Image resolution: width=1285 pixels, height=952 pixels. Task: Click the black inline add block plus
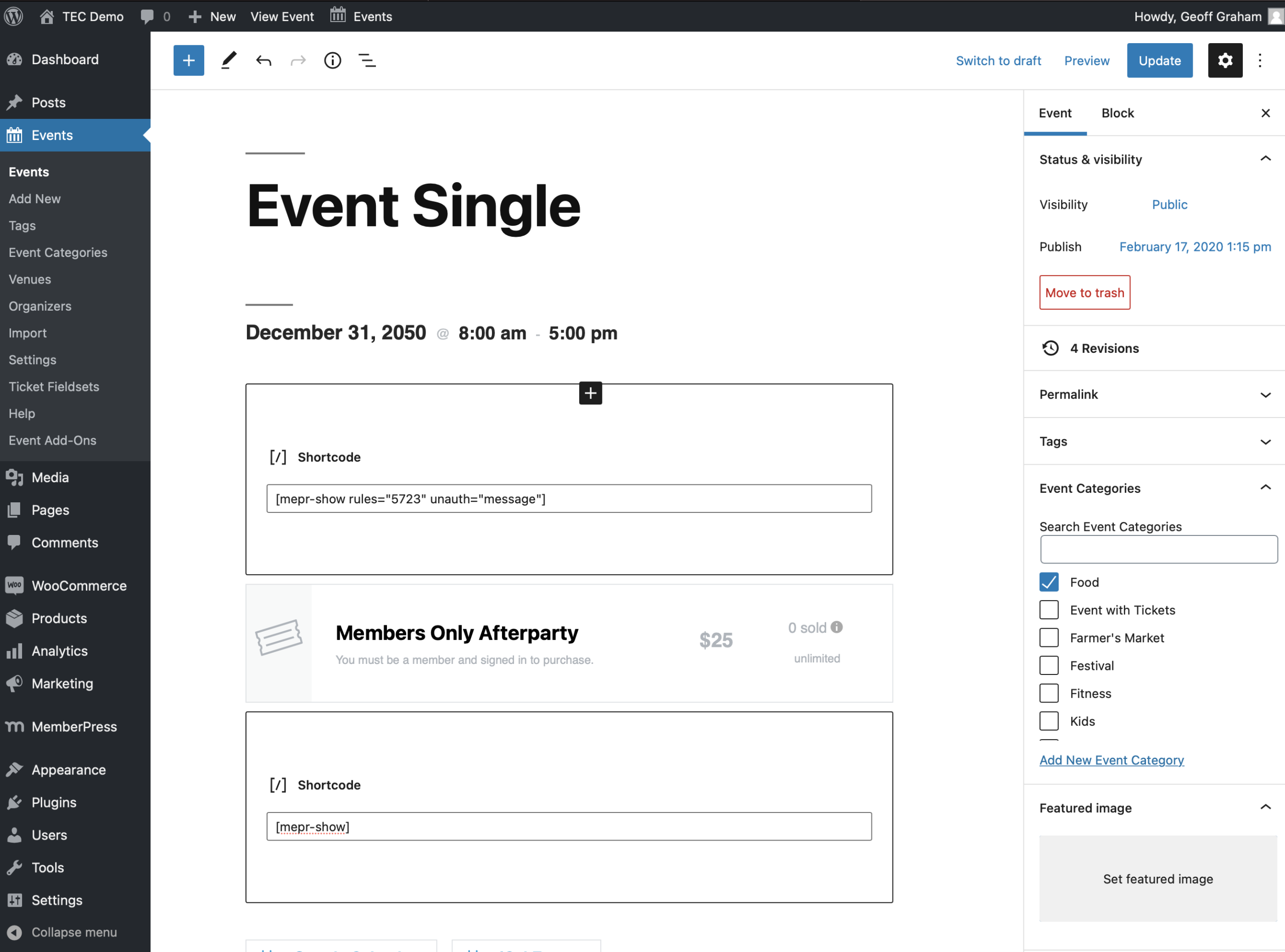point(591,393)
